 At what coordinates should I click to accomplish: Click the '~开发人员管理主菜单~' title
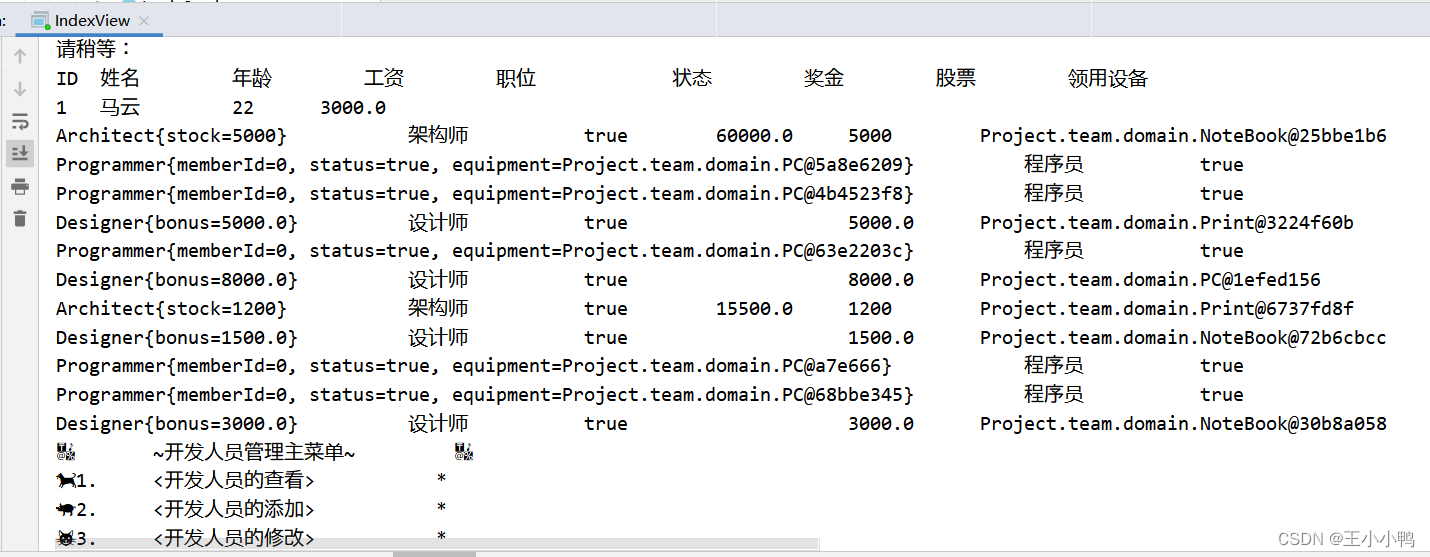click(254, 453)
